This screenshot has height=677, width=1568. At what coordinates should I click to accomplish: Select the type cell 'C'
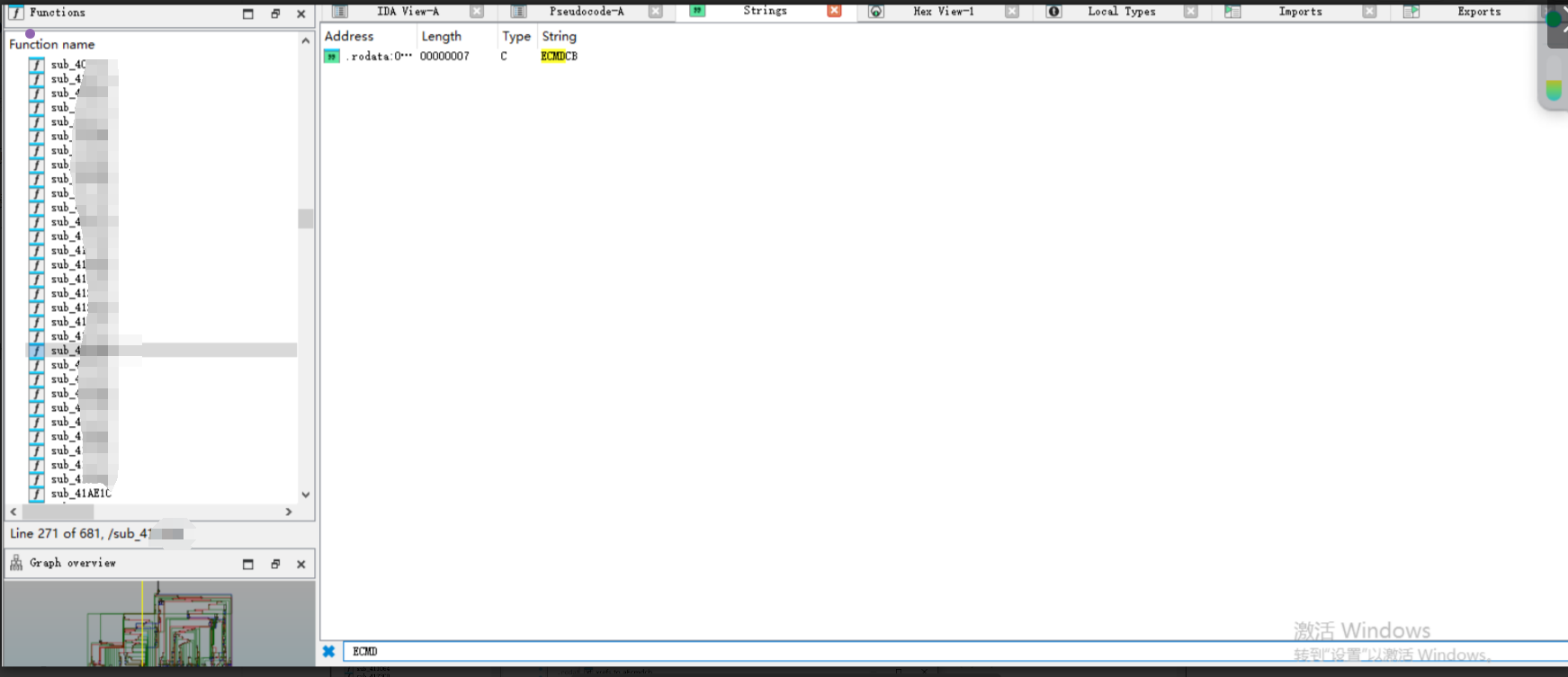(x=504, y=57)
